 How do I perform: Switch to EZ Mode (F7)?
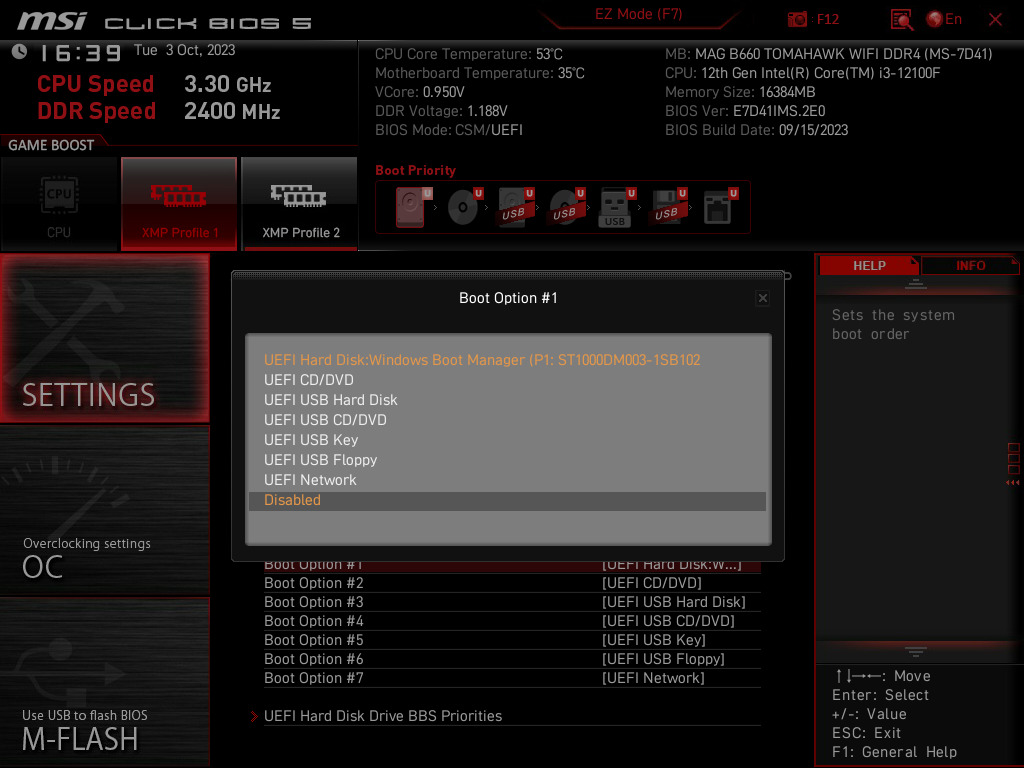pos(638,14)
